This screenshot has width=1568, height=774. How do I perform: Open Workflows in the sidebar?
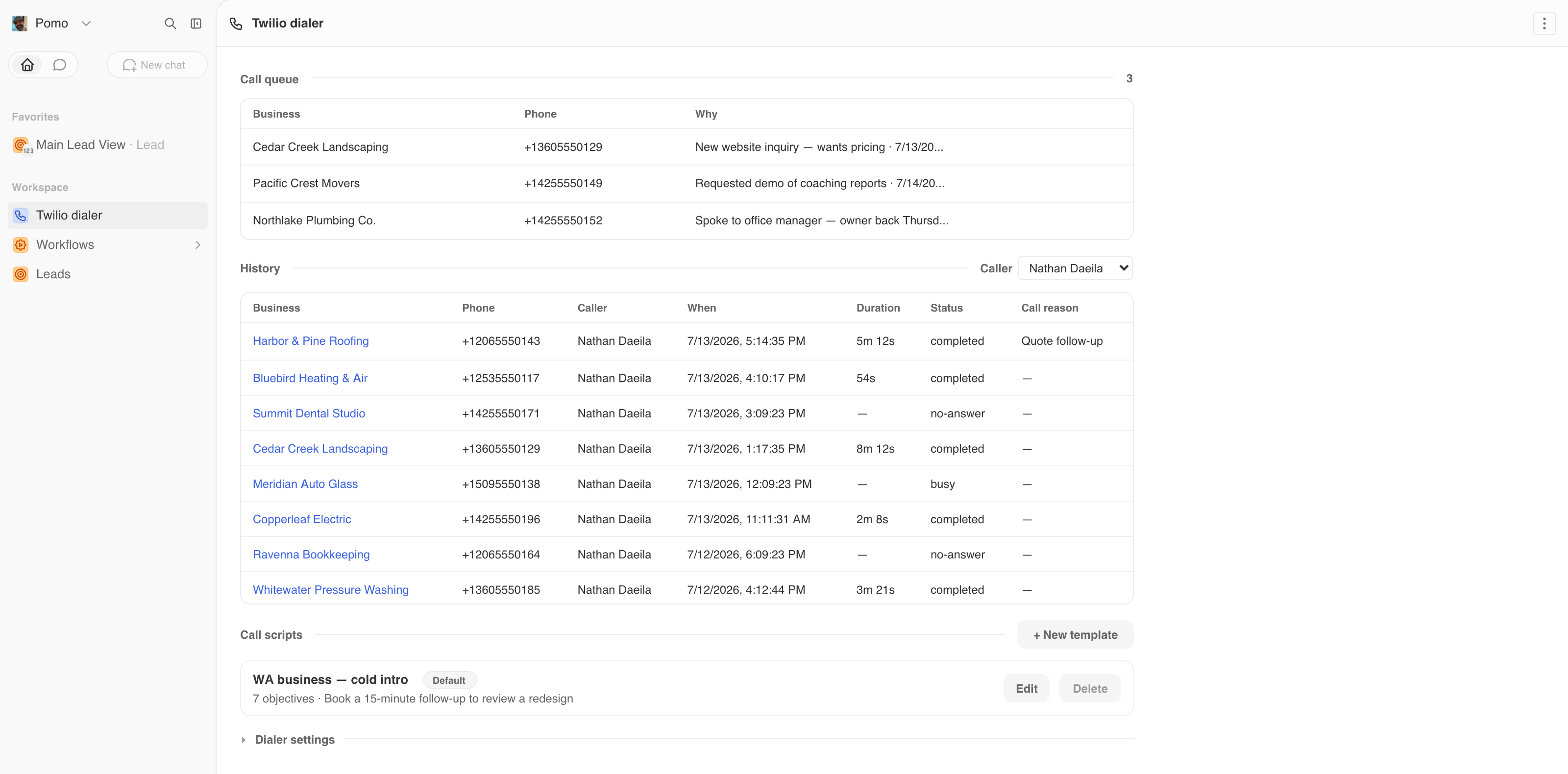coord(108,244)
